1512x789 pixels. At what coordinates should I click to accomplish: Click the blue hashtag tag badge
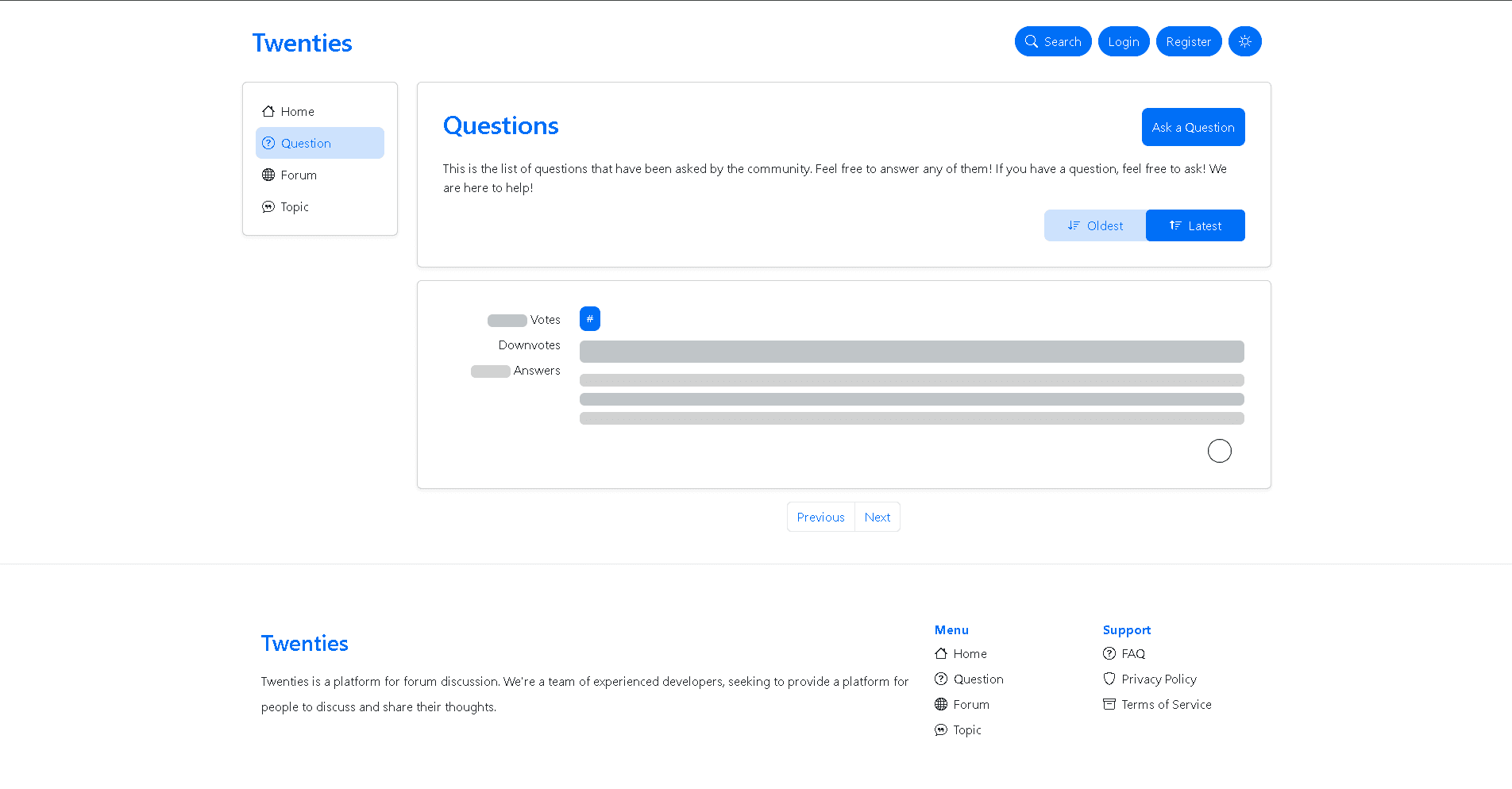click(x=589, y=318)
